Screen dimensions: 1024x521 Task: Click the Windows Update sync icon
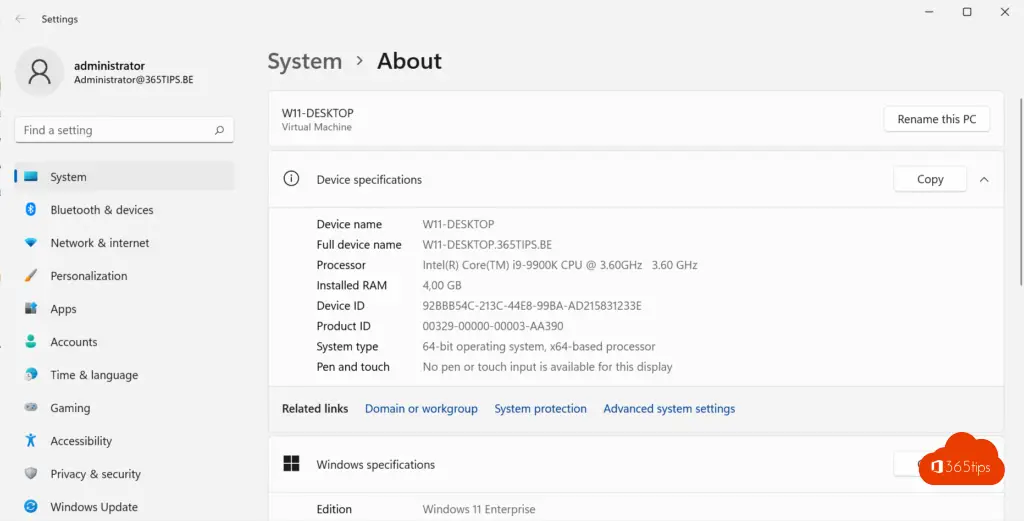31,507
